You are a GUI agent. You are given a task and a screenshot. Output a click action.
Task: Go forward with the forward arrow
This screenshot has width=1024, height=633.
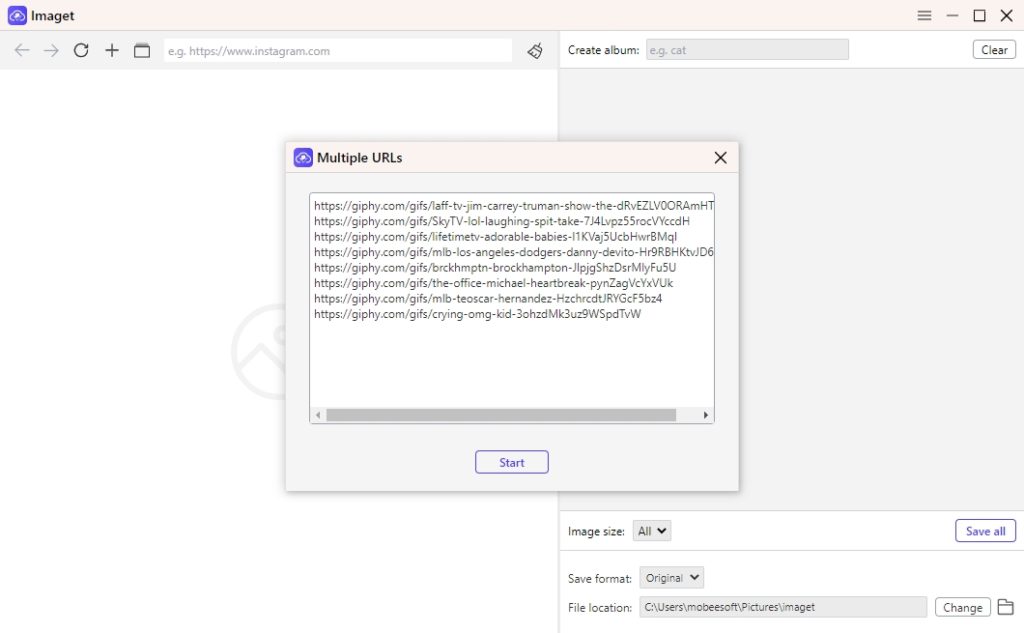click(51, 50)
